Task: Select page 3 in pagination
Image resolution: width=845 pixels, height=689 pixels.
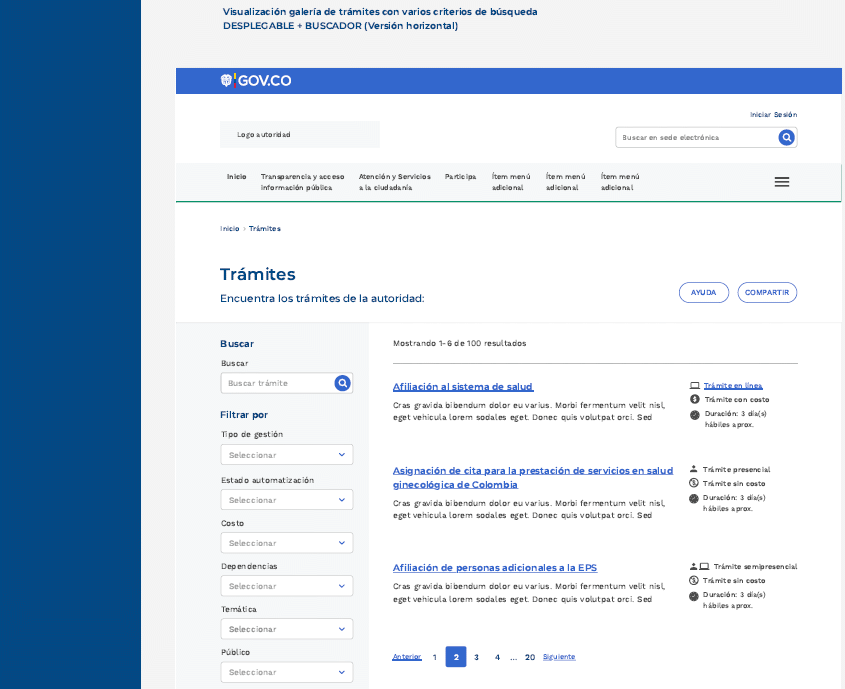Action: [x=476, y=657]
